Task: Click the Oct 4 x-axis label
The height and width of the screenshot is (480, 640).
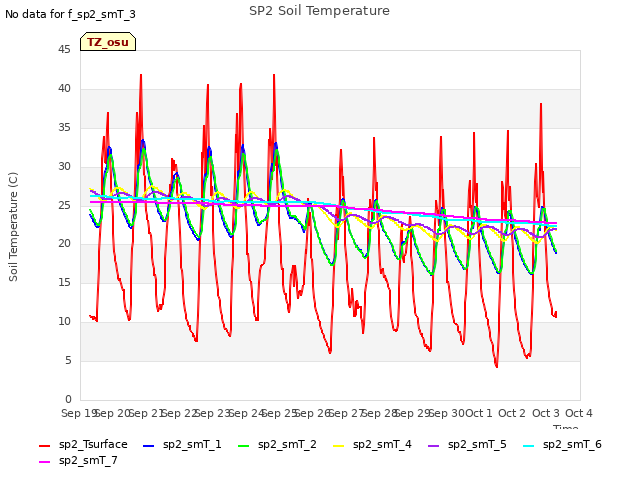Action: (x=578, y=413)
